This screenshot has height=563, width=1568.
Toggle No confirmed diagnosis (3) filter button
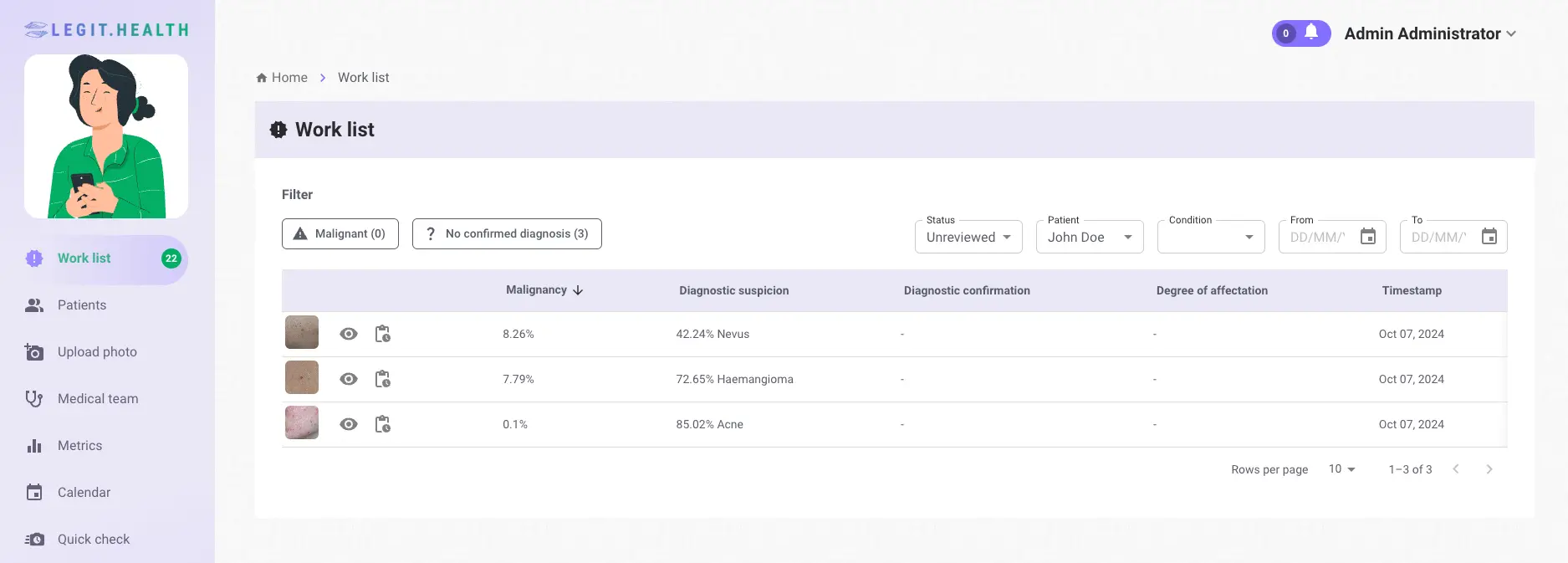pos(507,233)
